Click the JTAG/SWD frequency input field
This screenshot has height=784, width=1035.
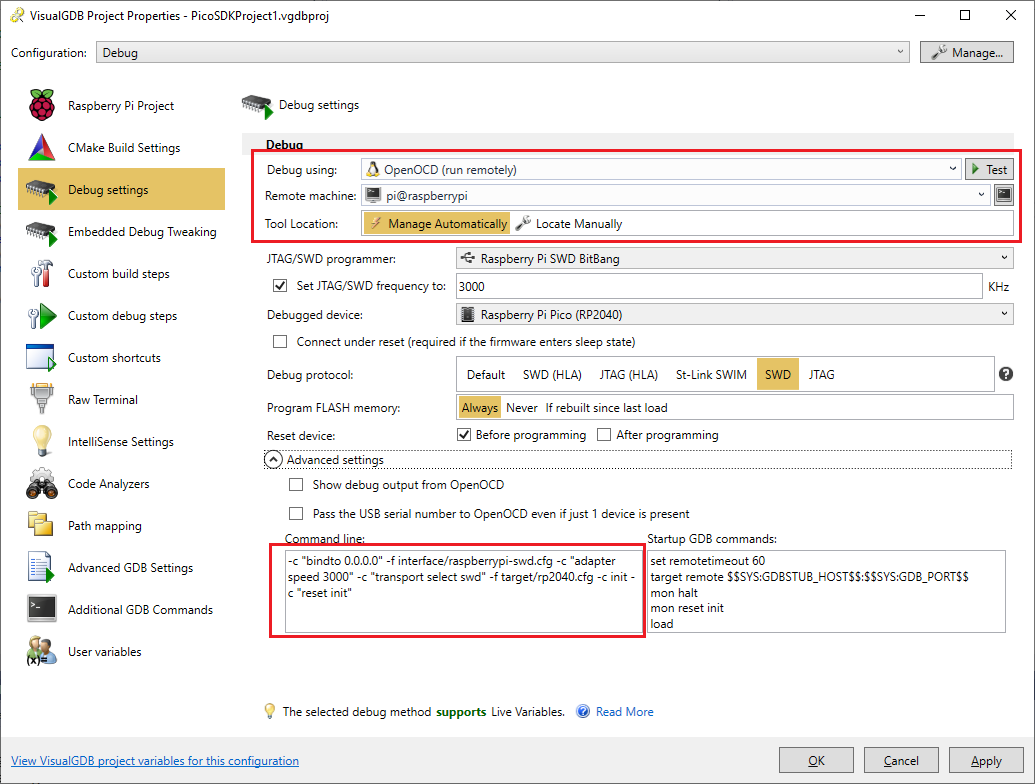719,286
